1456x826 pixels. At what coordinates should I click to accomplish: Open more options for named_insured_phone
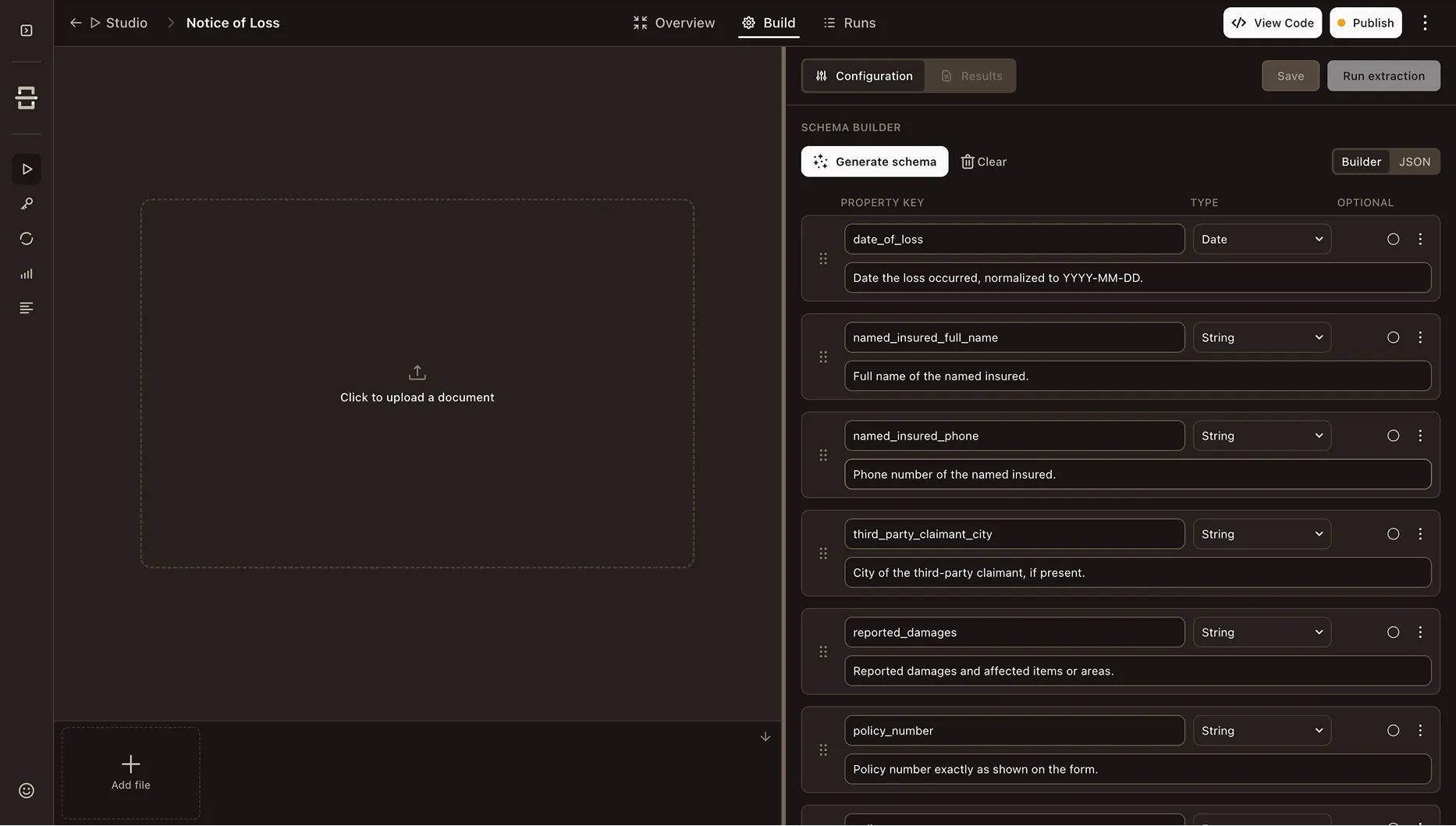[x=1420, y=436]
